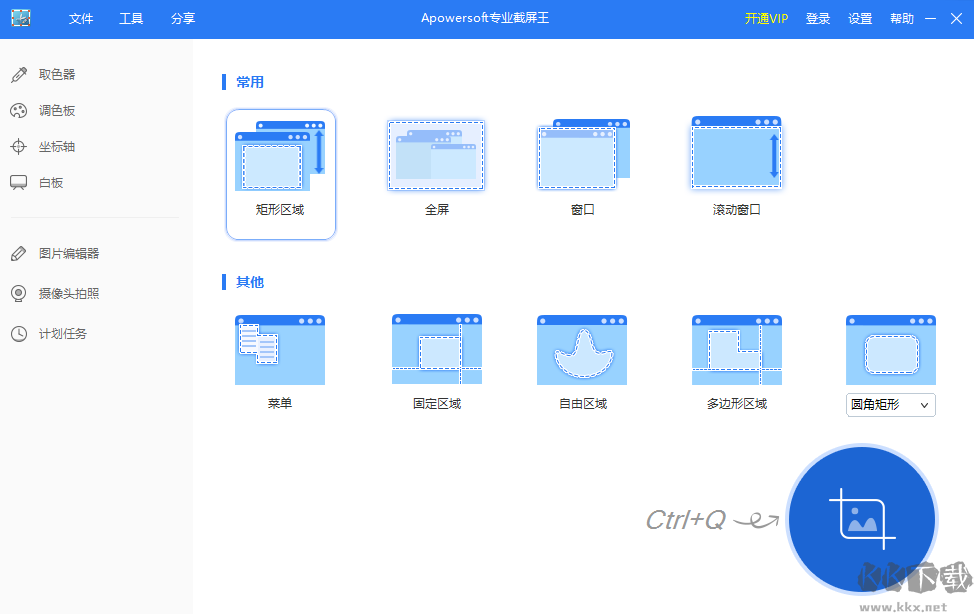Click the 计划任务 label in the sidebar
974x614 pixels.
tap(63, 334)
